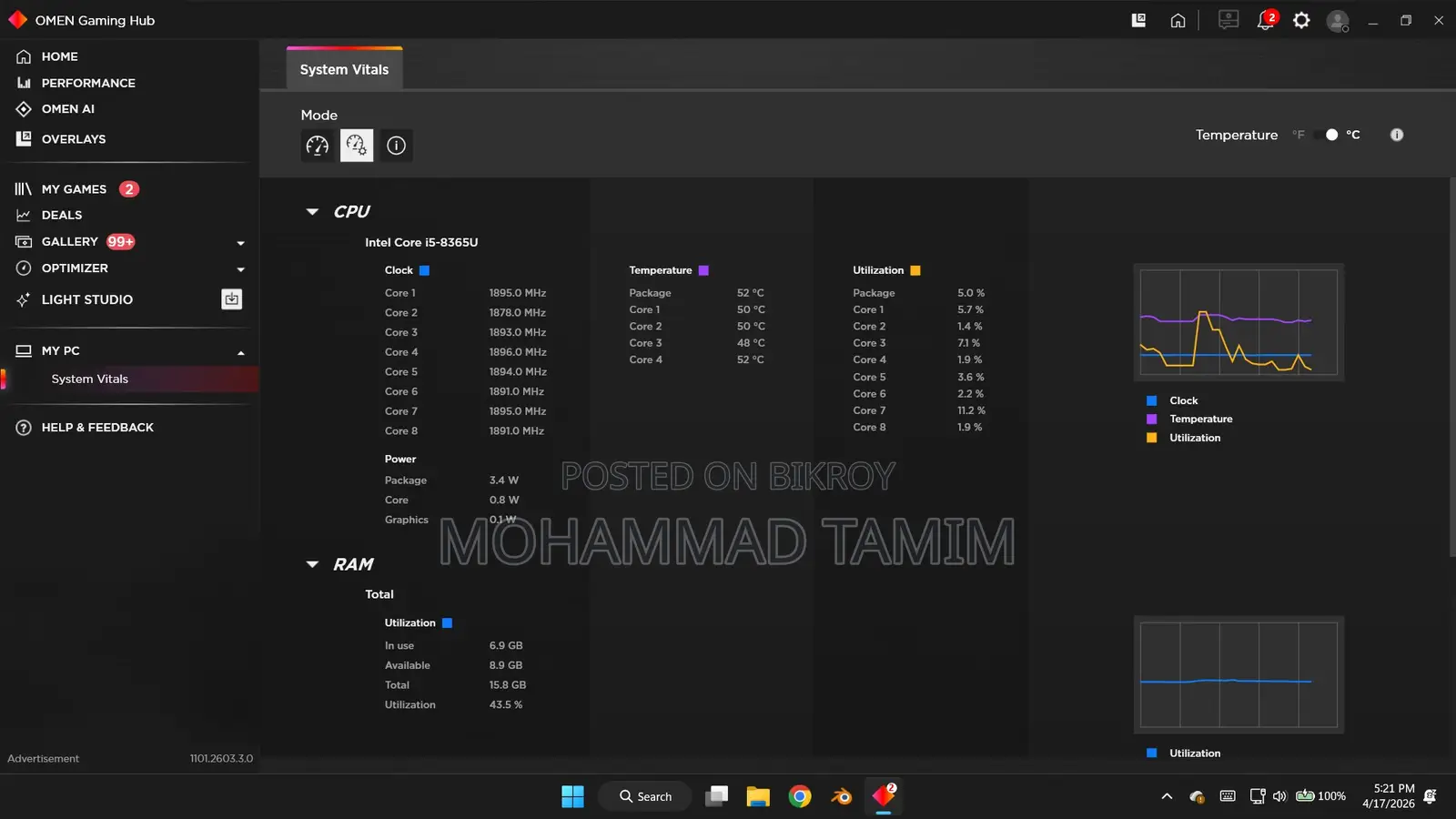Open the greyed screen-message icon beside the notification bell
Image resolution: width=1456 pixels, height=819 pixels.
pos(1228,20)
